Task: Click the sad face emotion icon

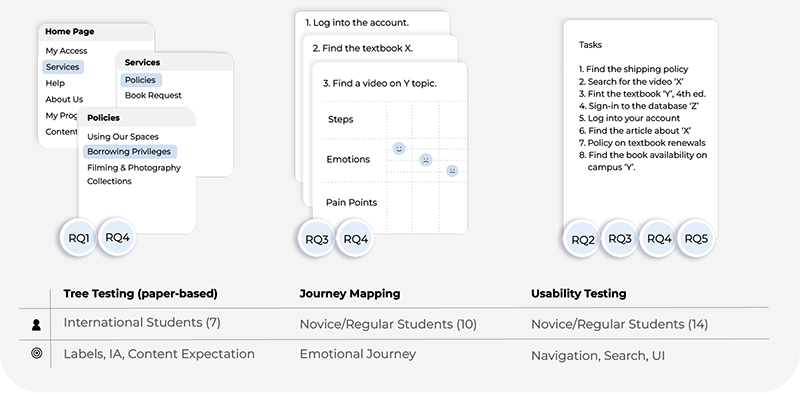Action: (x=426, y=160)
